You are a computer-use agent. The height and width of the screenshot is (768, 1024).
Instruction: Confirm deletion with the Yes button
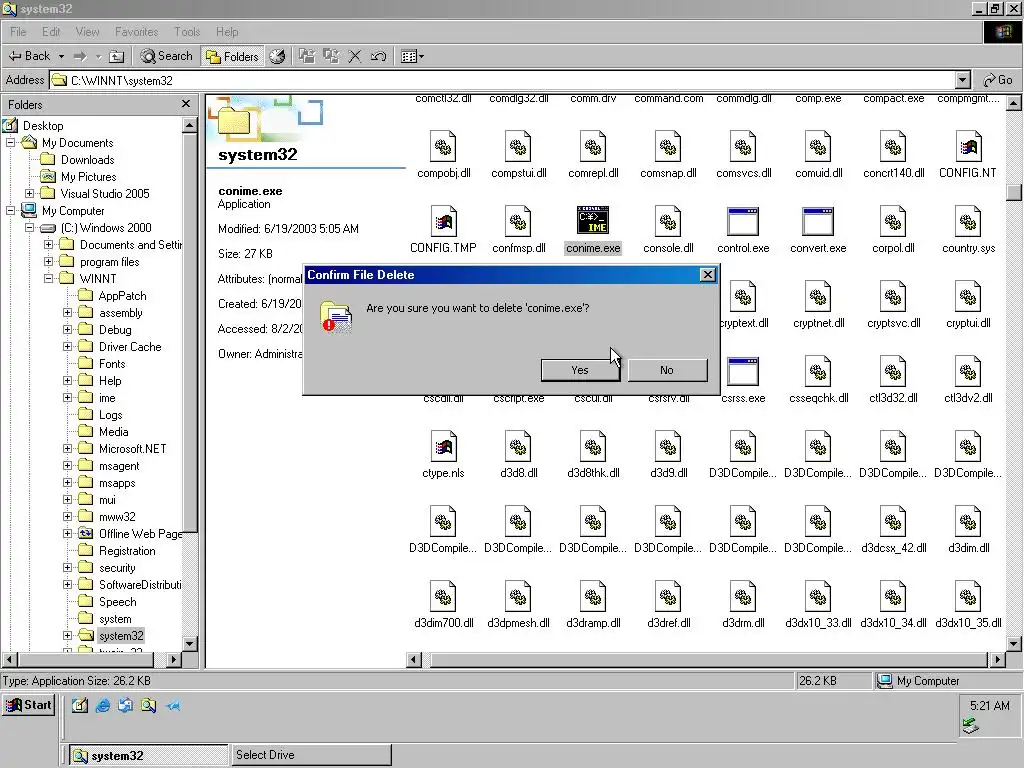tap(580, 370)
